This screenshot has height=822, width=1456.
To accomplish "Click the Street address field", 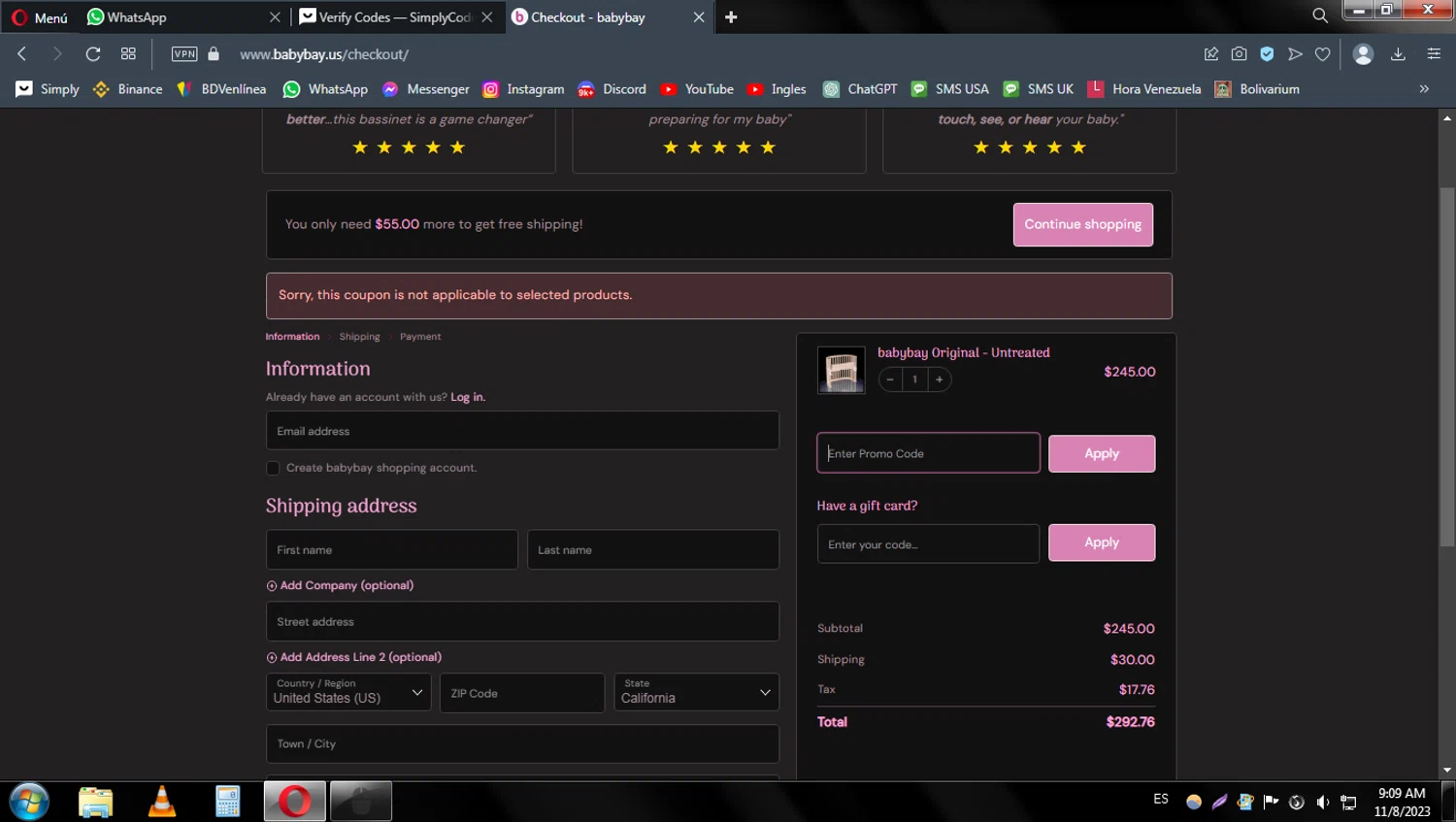I will (x=522, y=621).
